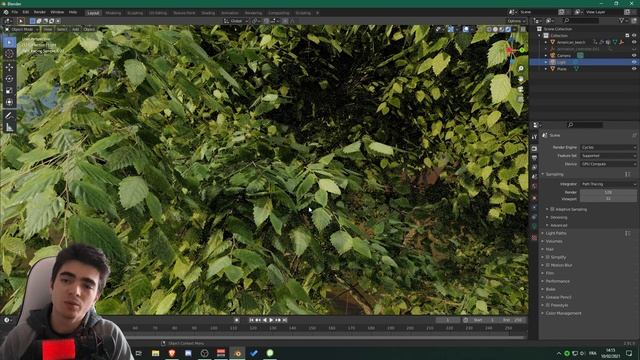Select the Scale tool

coord(9,91)
